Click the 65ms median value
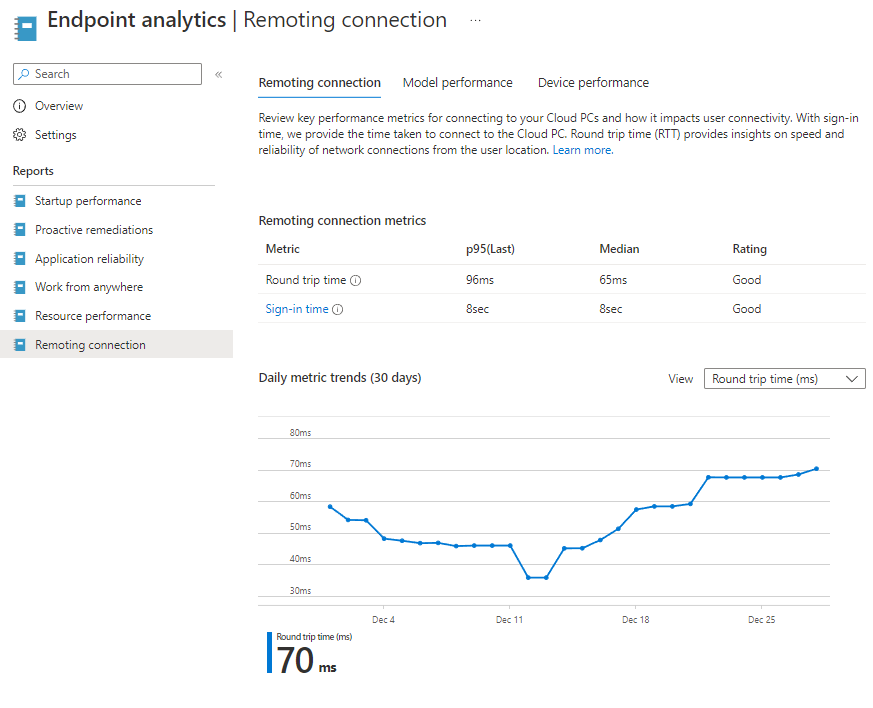The image size is (873, 708). click(613, 280)
